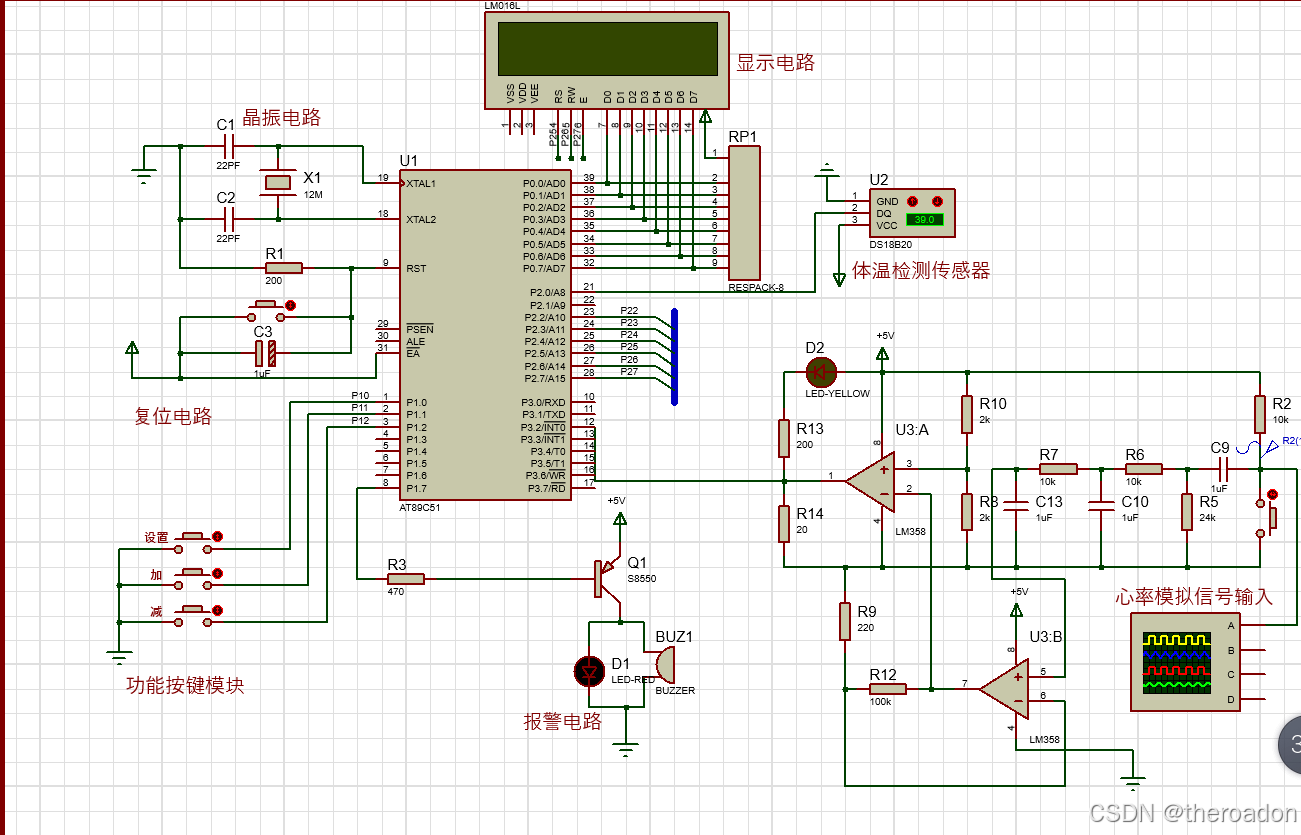Screen dimensions: 1301x835
Task: Click the DS18B20 temperature increase arrow
Action: pos(912,201)
